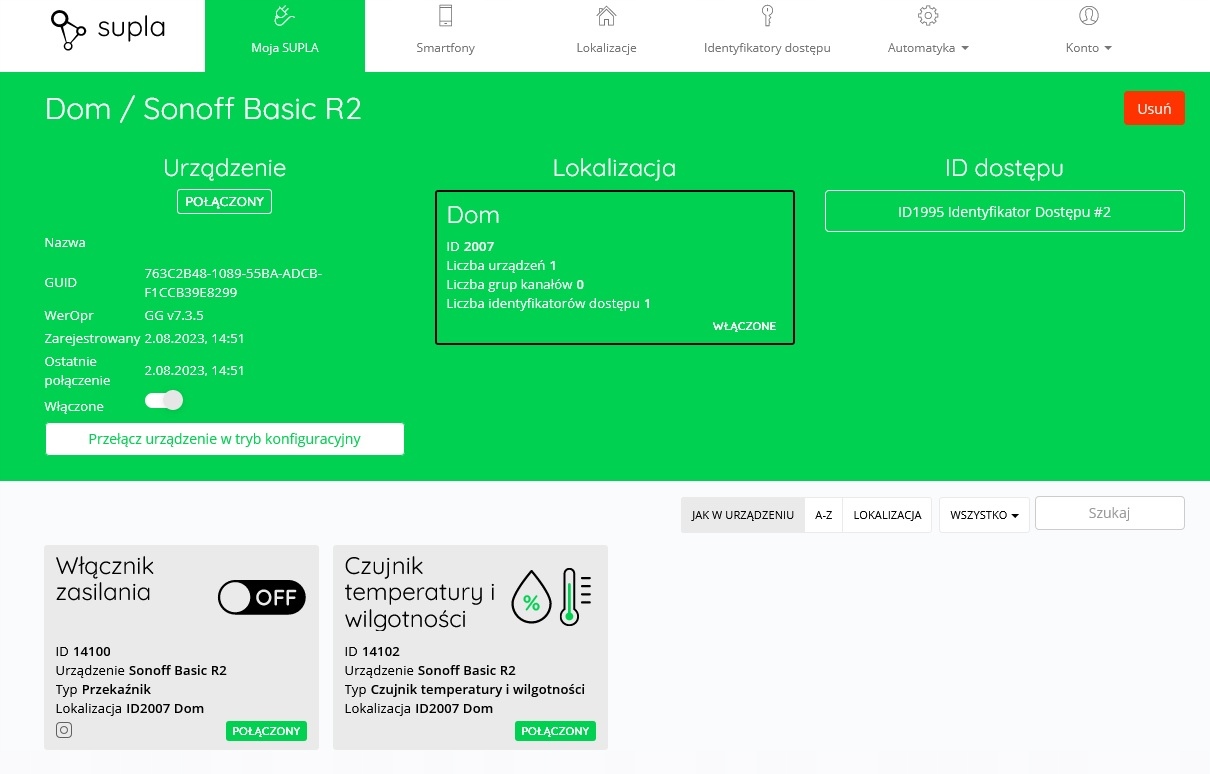Click the Identyfikatory dostępu key icon
Screen dimensions: 1210x774
(767, 15)
